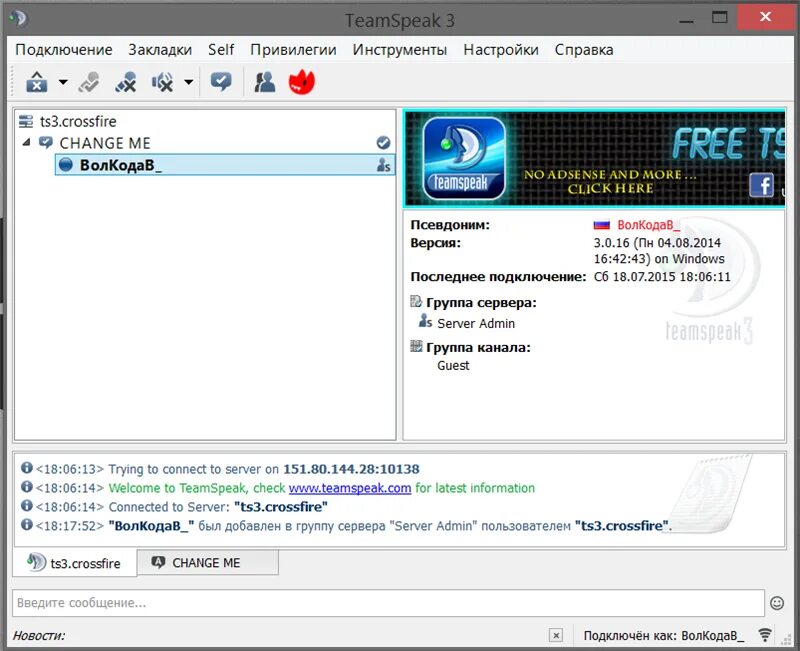The height and width of the screenshot is (651, 800).
Task: Click the bold "ts3.crossfire" in the Connected to Server line
Action: coord(281,507)
